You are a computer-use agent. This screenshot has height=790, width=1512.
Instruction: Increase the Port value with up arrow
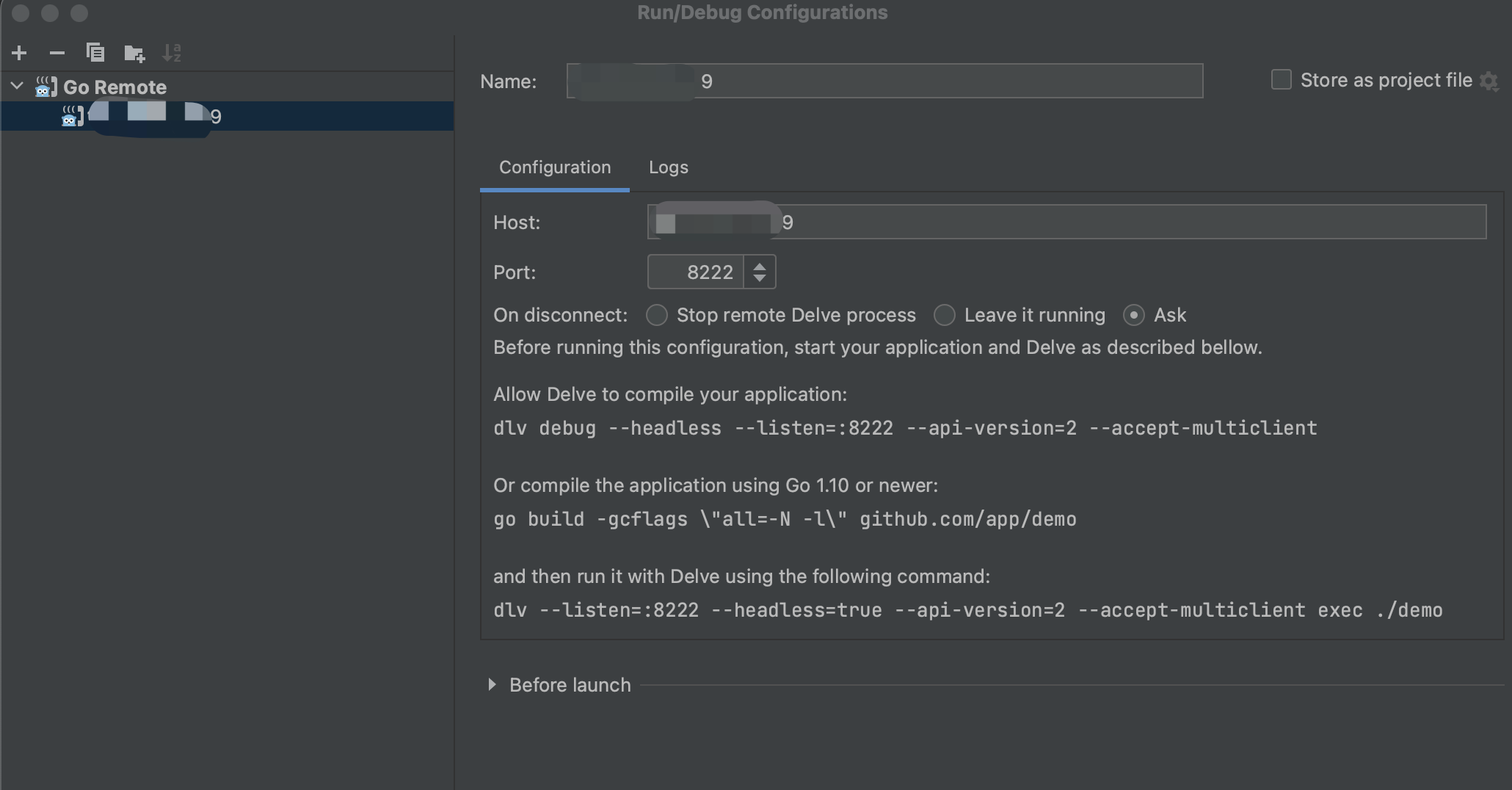coord(760,265)
